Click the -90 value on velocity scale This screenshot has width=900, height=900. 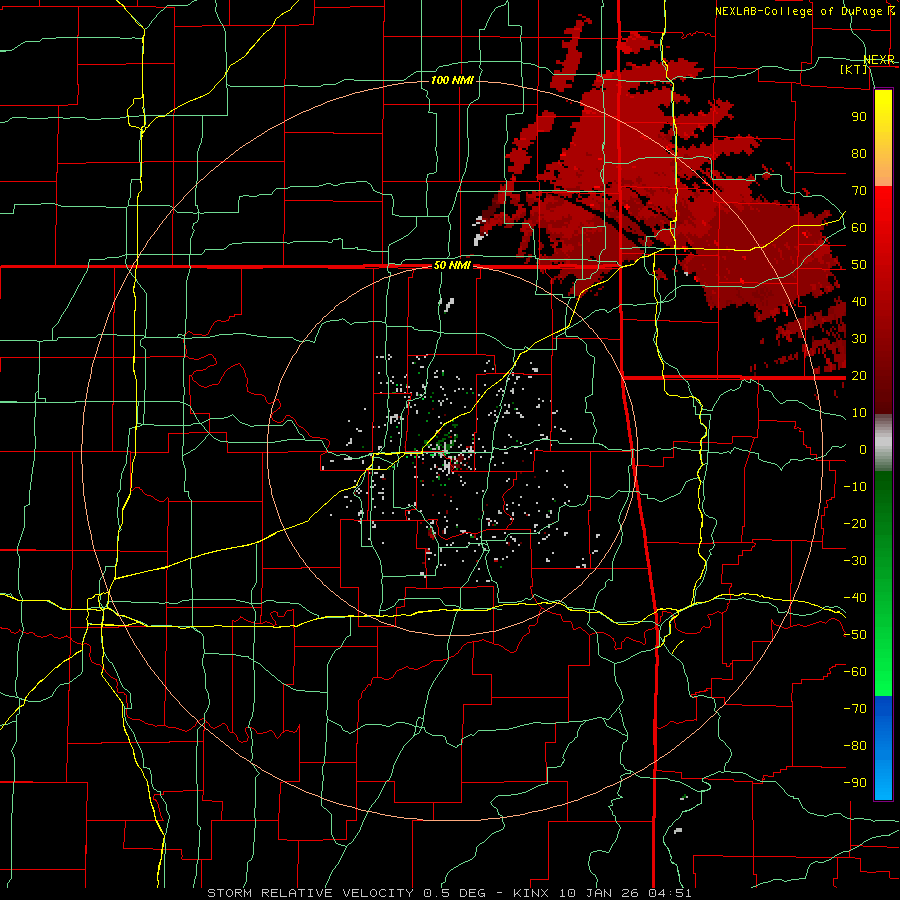tap(855, 783)
